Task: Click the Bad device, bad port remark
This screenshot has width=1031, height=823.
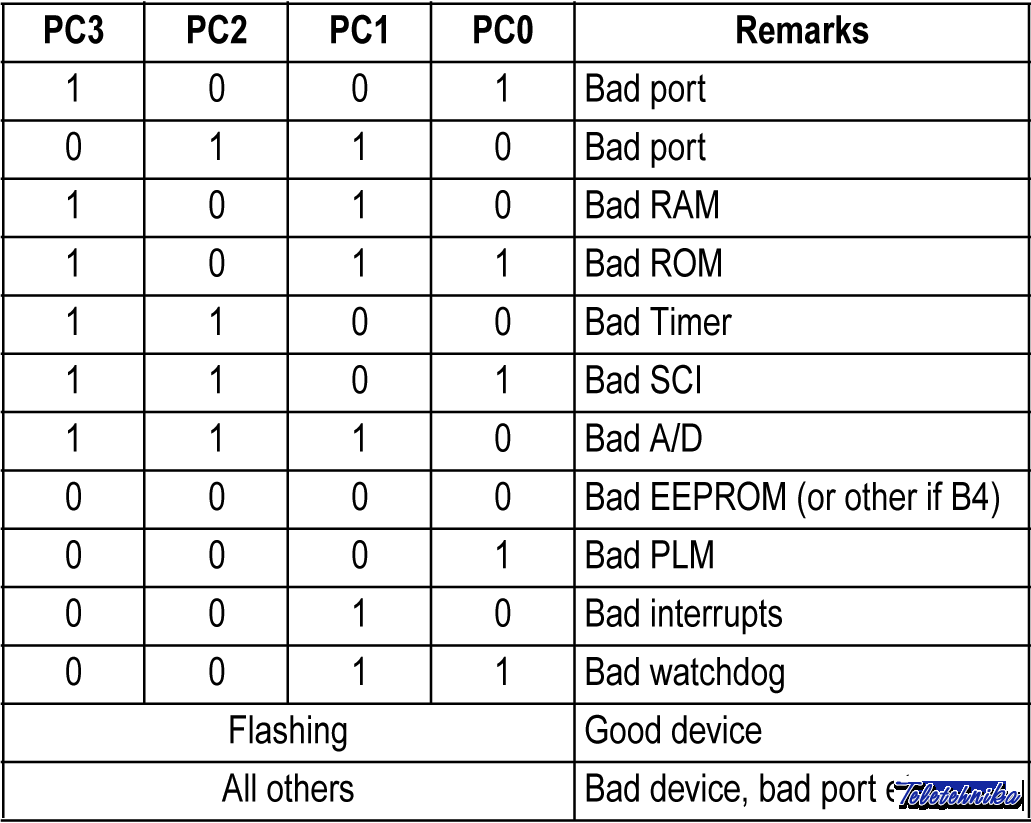Action: [730, 789]
